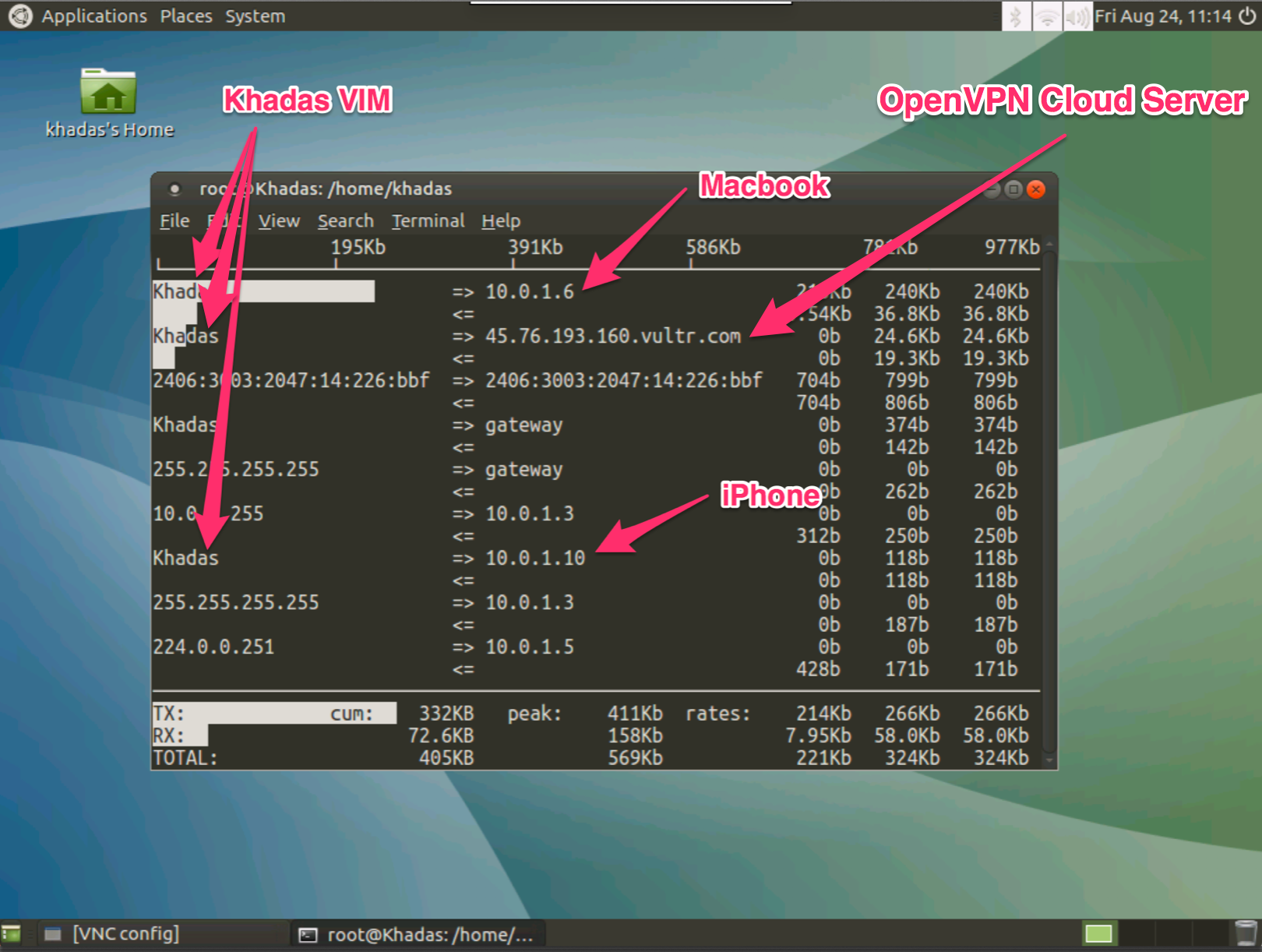
Task: Select the root@Khadas taskbar window button
Action: [x=418, y=934]
